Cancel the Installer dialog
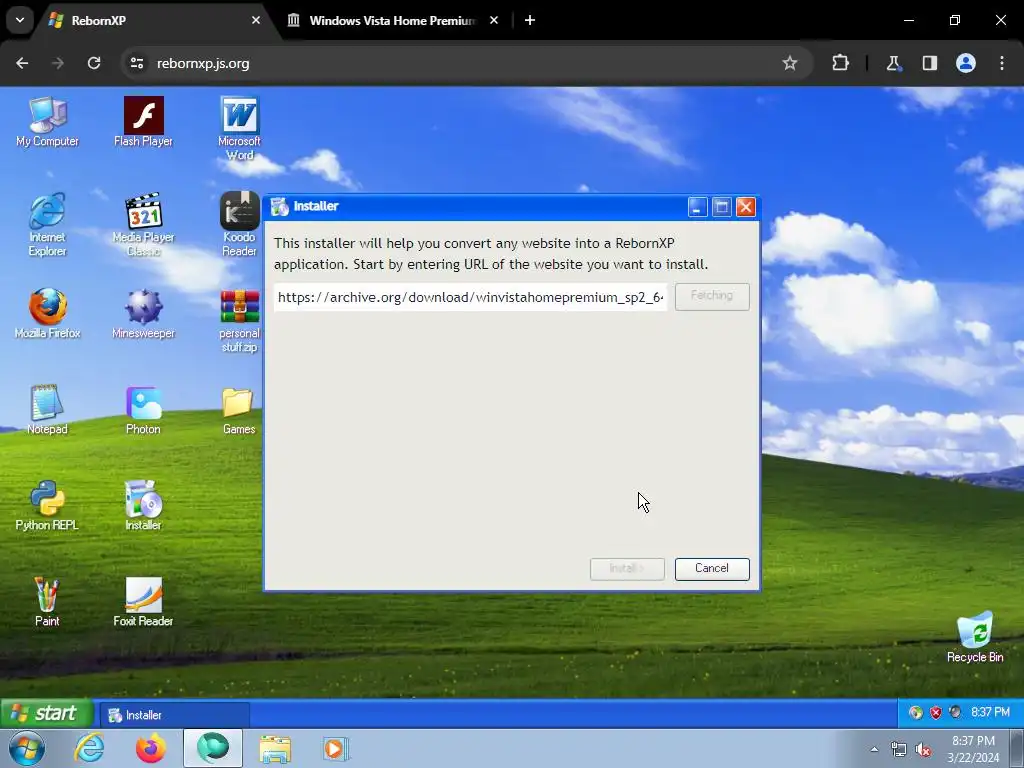Screen dimensions: 1024x768 (x=712, y=569)
